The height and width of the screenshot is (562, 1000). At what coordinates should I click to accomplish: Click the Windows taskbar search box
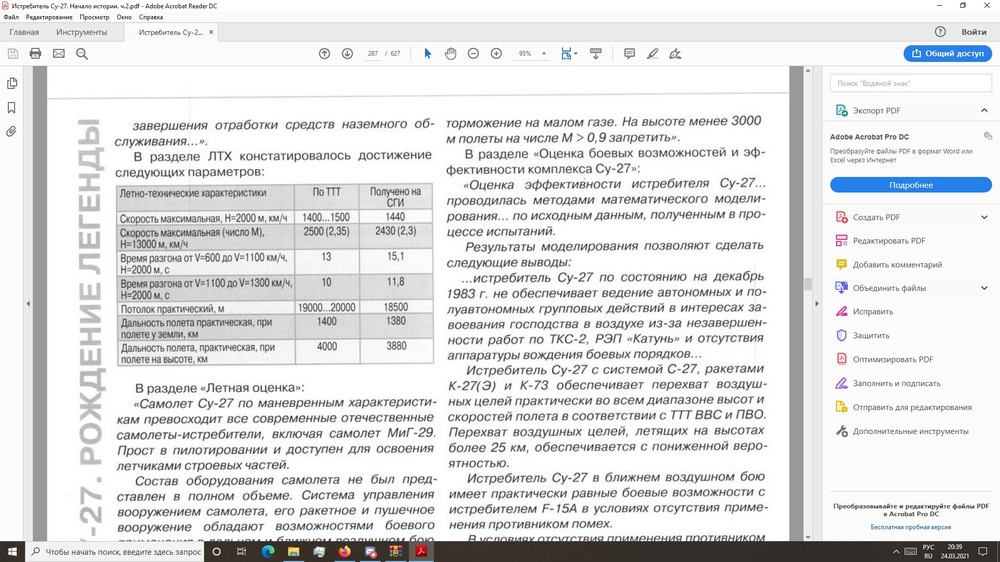(x=115, y=552)
